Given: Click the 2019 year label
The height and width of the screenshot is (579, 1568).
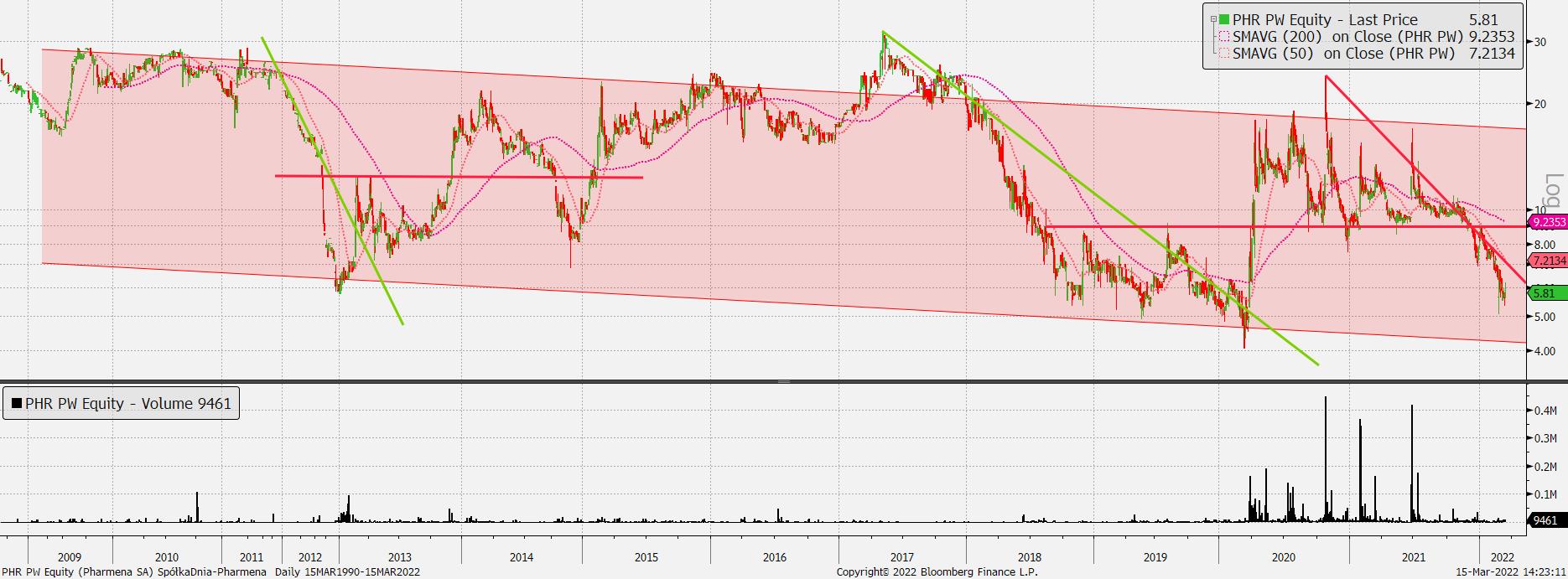Looking at the screenshot, I should tap(1155, 557).
